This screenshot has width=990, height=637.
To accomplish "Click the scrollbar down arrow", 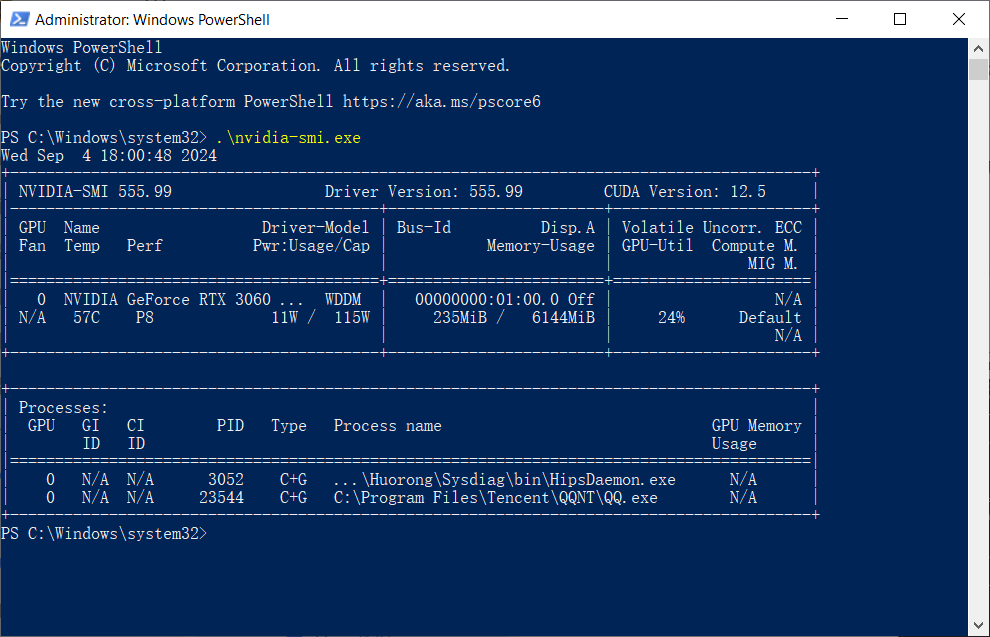I will point(978,625).
